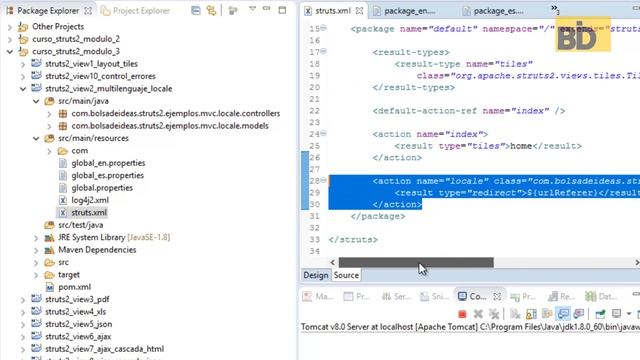The height and width of the screenshot is (360, 640).
Task: Open Servers tab in bottom panel
Action: [396, 296]
